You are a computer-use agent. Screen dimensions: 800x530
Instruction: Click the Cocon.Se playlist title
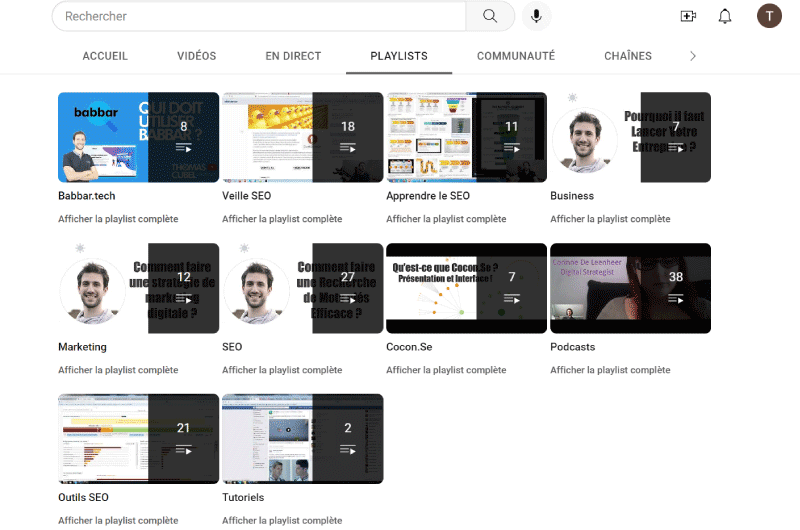[x=409, y=347]
